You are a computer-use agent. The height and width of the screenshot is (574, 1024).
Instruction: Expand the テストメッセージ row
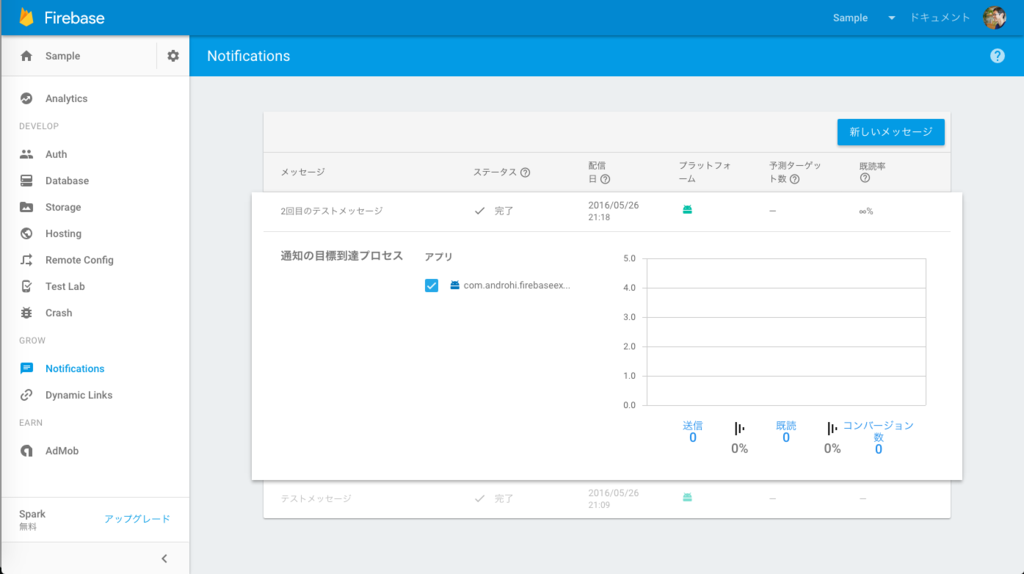pos(607,499)
